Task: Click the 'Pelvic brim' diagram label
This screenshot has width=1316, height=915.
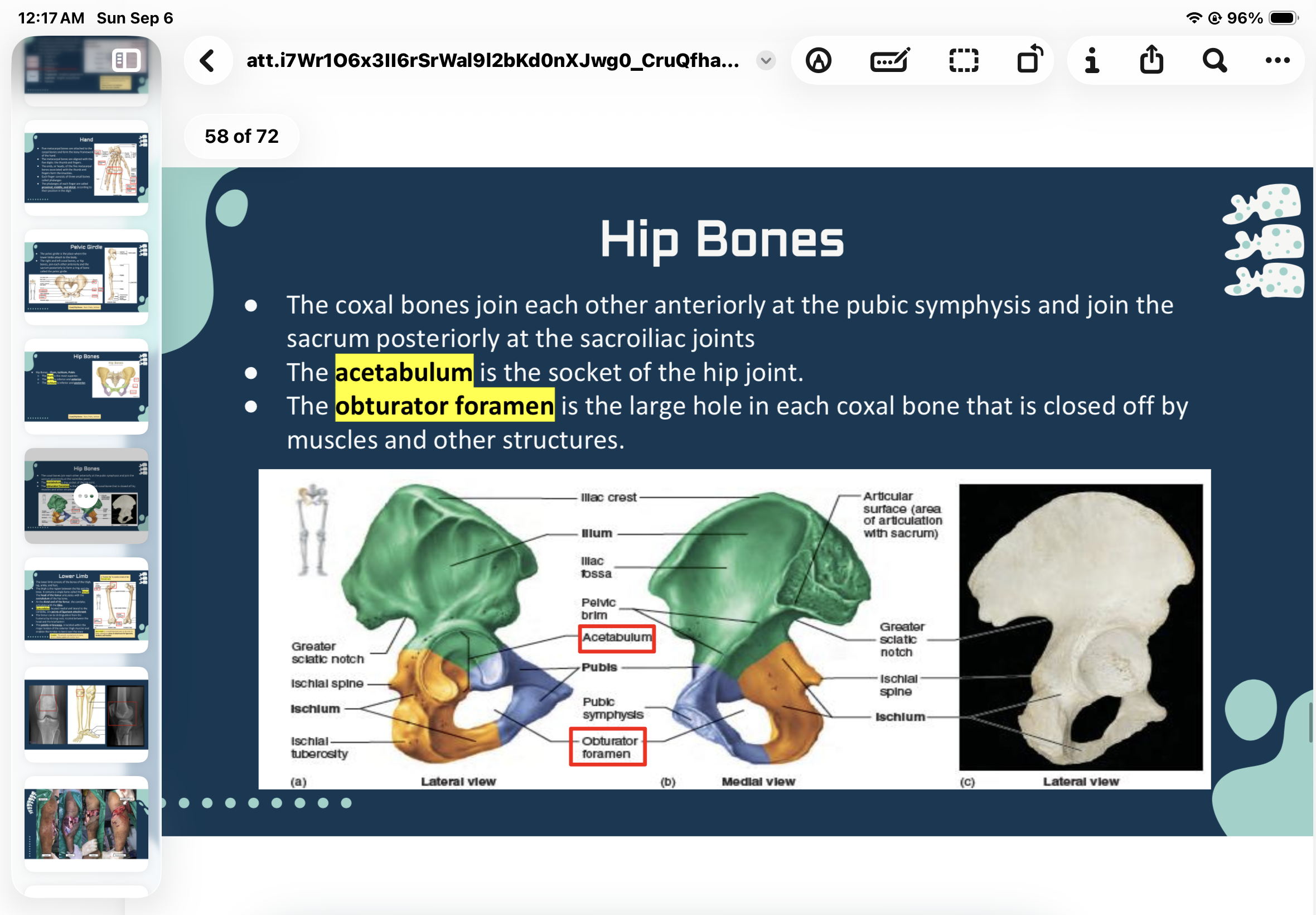Action: [x=598, y=608]
